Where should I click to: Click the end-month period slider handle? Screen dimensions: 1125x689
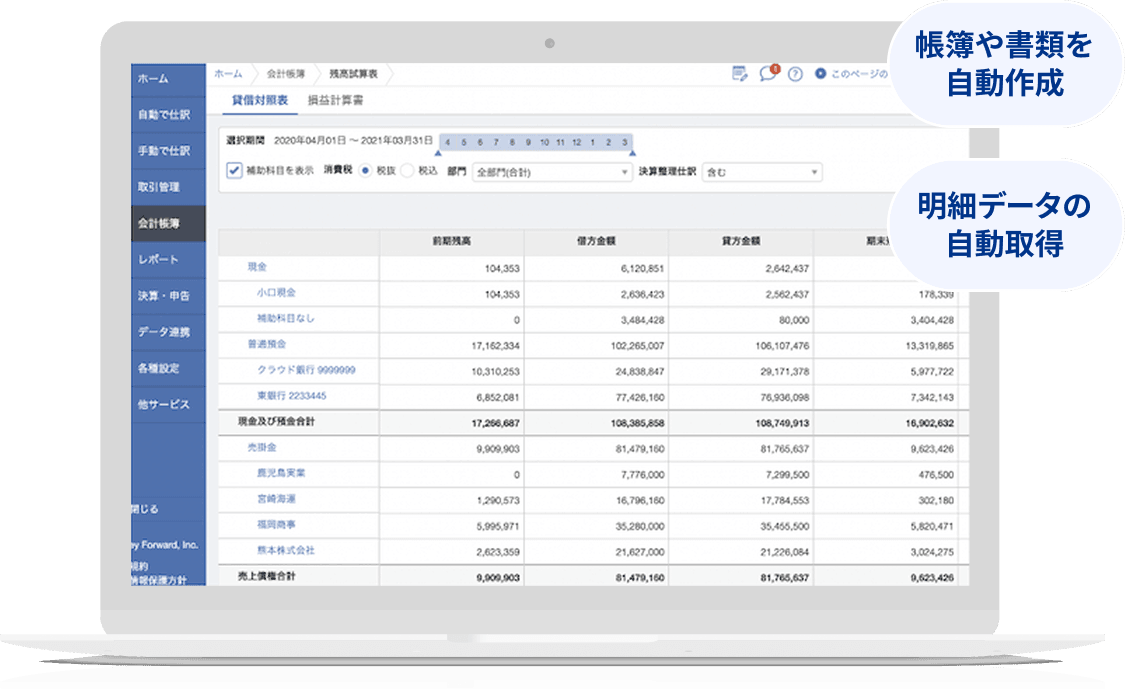point(632,153)
